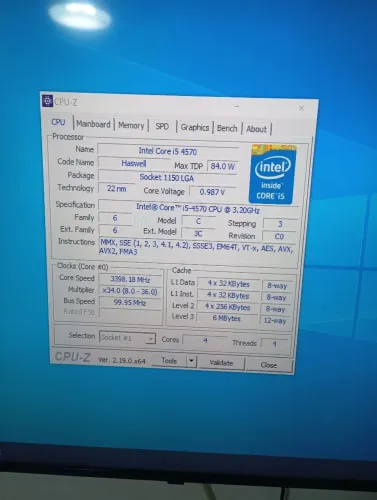Click the package value 'Socket 1150 LGA'
Screen dimensions: 377x500
167,177
